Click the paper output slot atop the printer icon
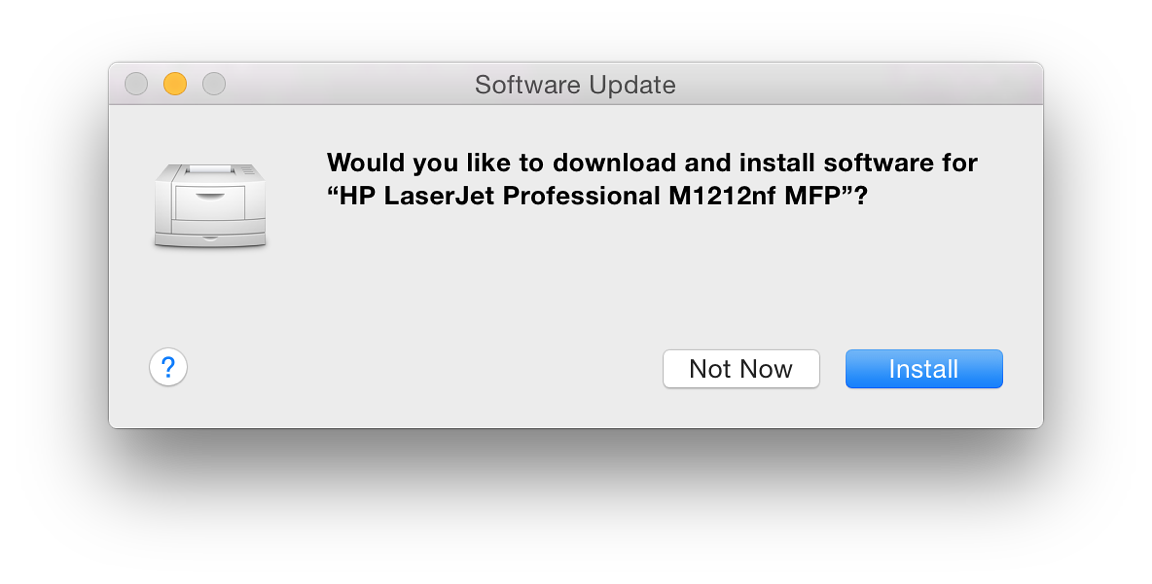1152x584 pixels. (x=210, y=169)
